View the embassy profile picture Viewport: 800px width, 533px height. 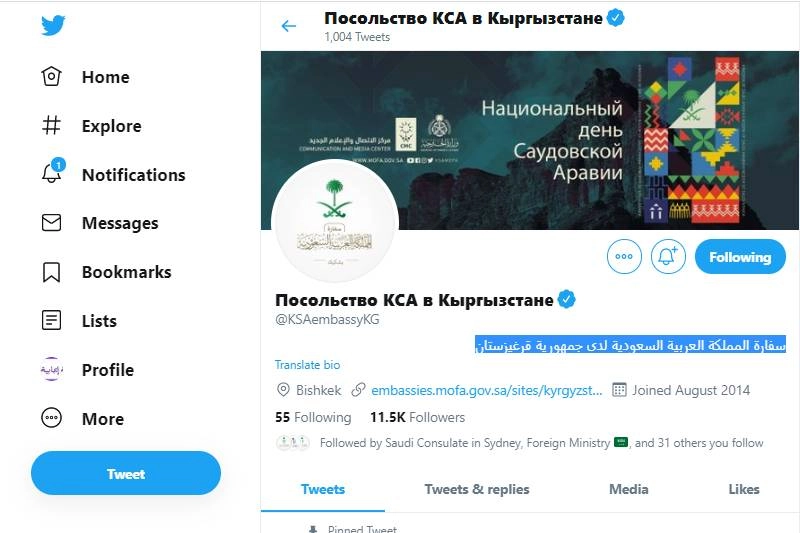pyautogui.click(x=335, y=221)
